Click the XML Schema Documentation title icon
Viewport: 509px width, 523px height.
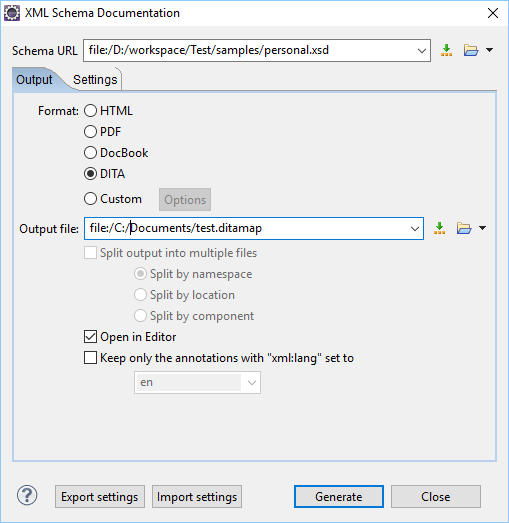[12, 13]
